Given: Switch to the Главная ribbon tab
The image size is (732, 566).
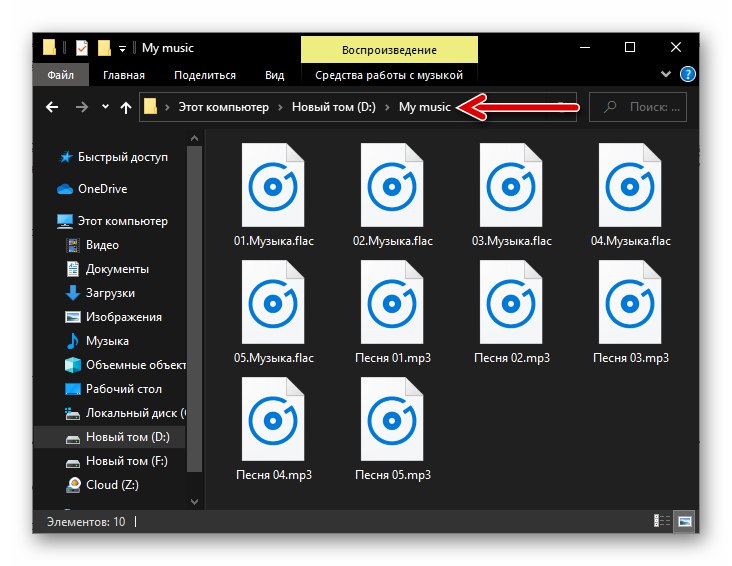Looking at the screenshot, I should click(124, 75).
